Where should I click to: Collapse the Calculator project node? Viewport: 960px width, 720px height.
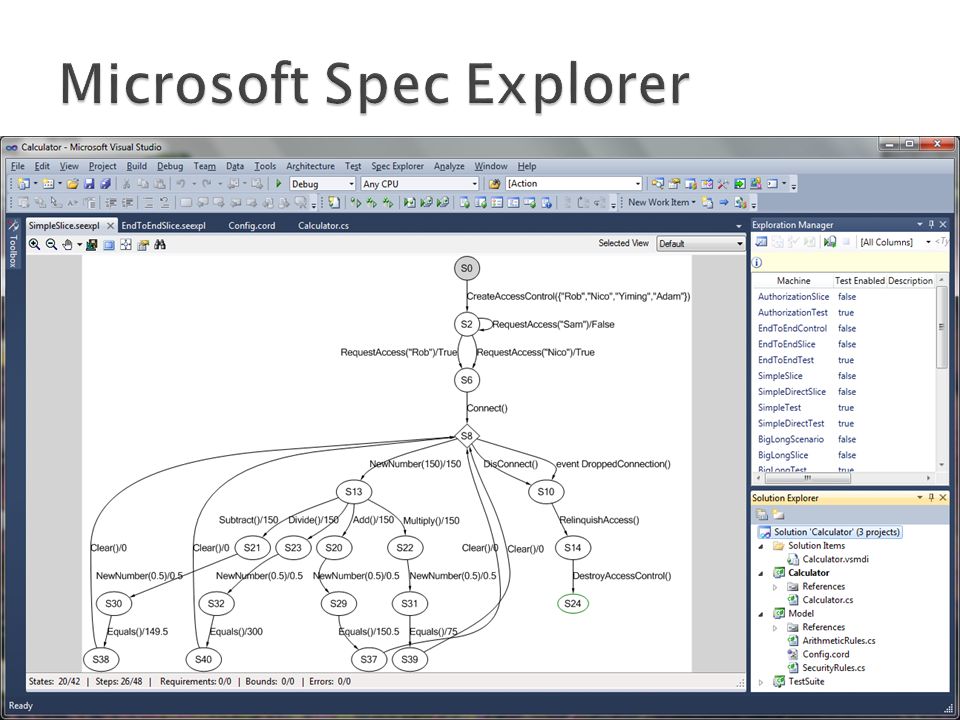coord(761,574)
